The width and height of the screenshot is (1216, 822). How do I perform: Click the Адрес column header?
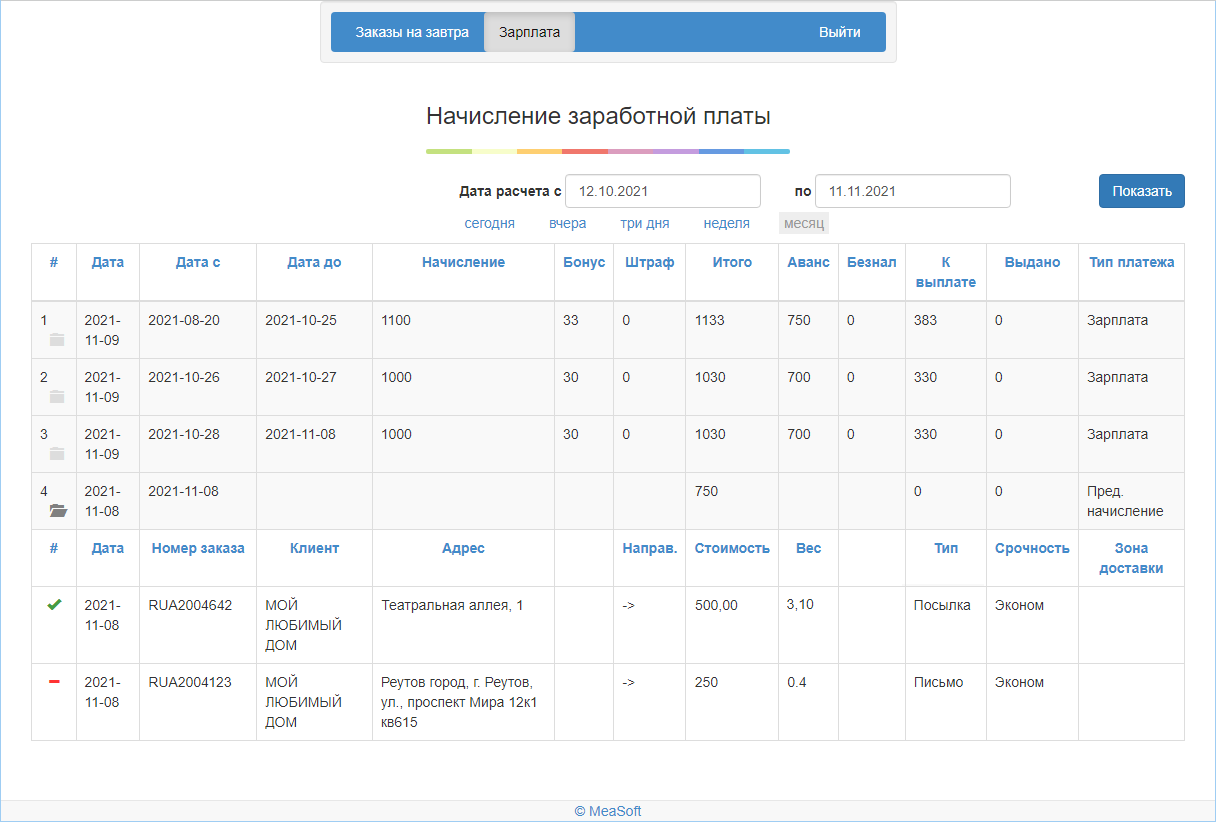coord(463,548)
